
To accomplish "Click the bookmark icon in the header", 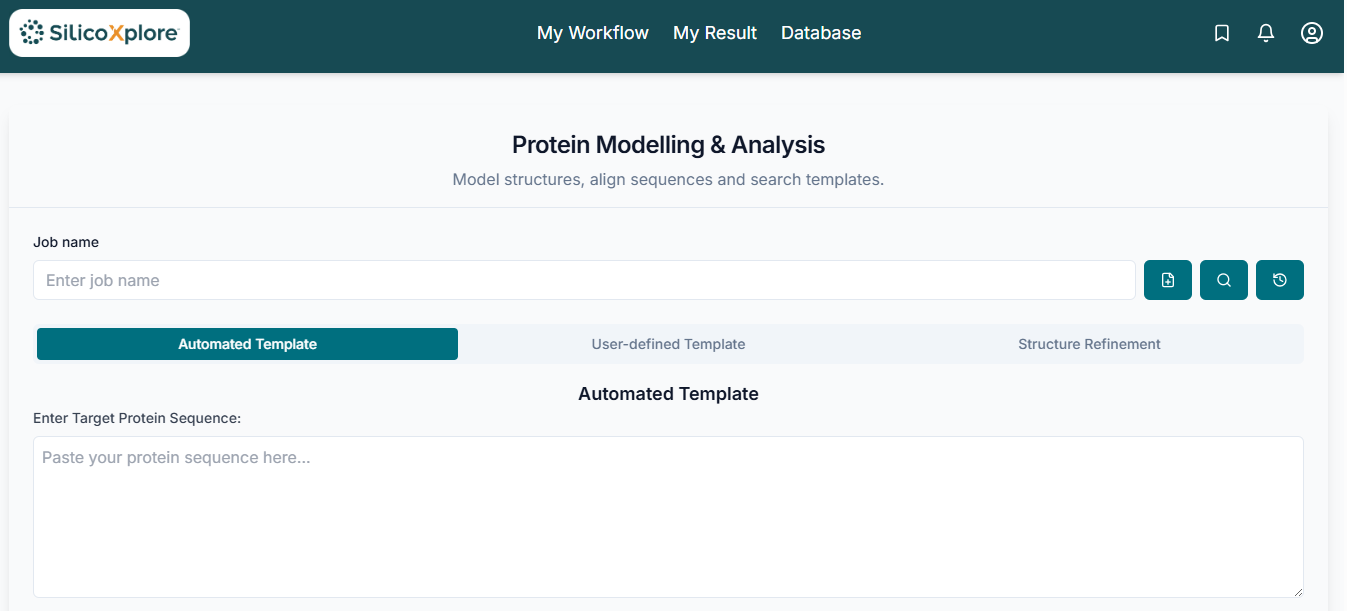I will (1221, 33).
